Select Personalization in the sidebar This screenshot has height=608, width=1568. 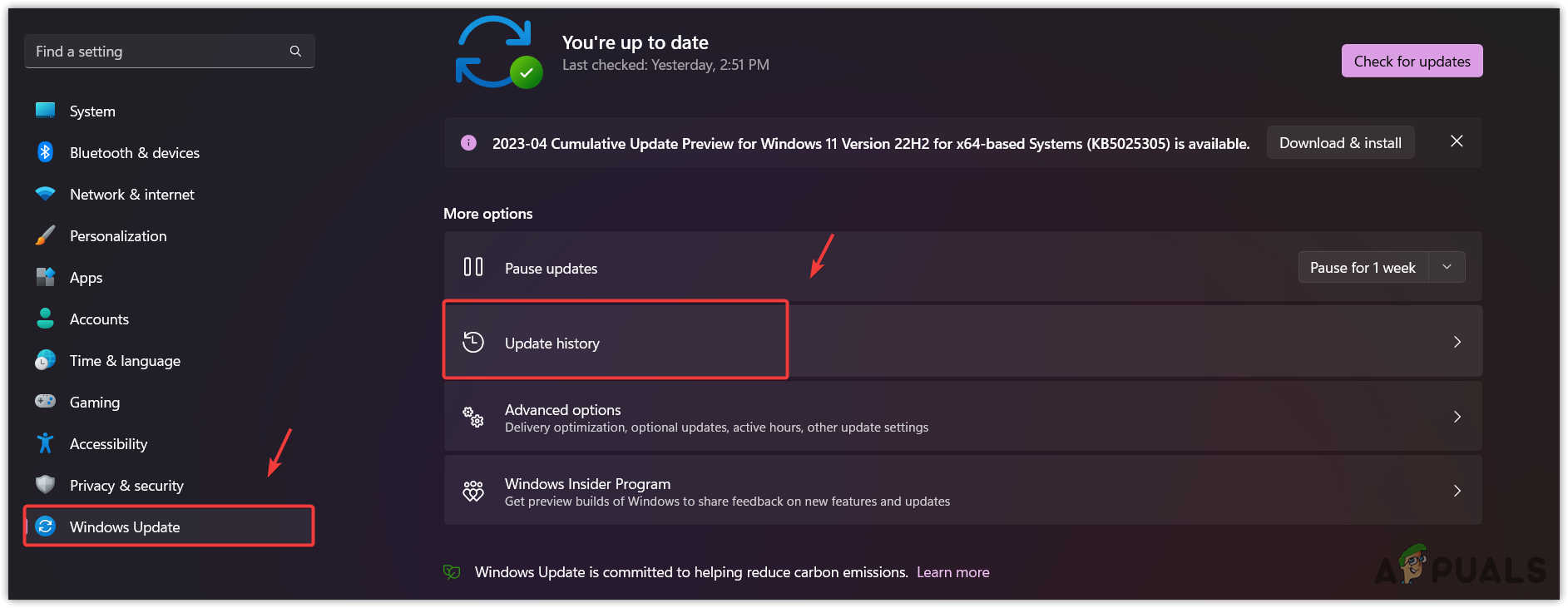[170, 235]
